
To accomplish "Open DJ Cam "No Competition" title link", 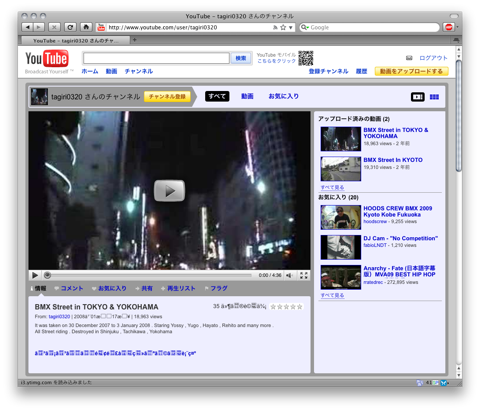I will coord(401,238).
